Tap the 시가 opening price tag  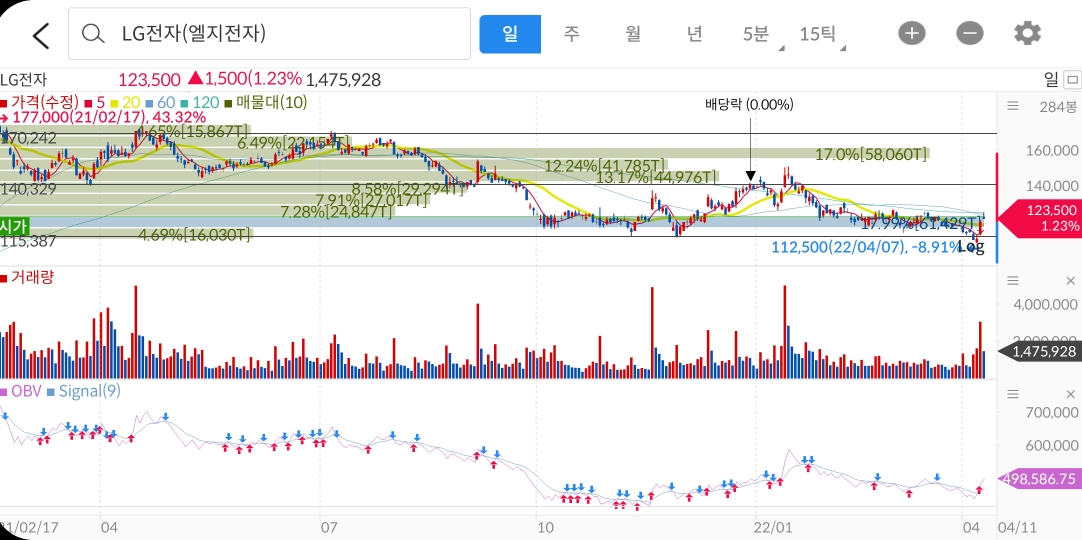point(14,226)
